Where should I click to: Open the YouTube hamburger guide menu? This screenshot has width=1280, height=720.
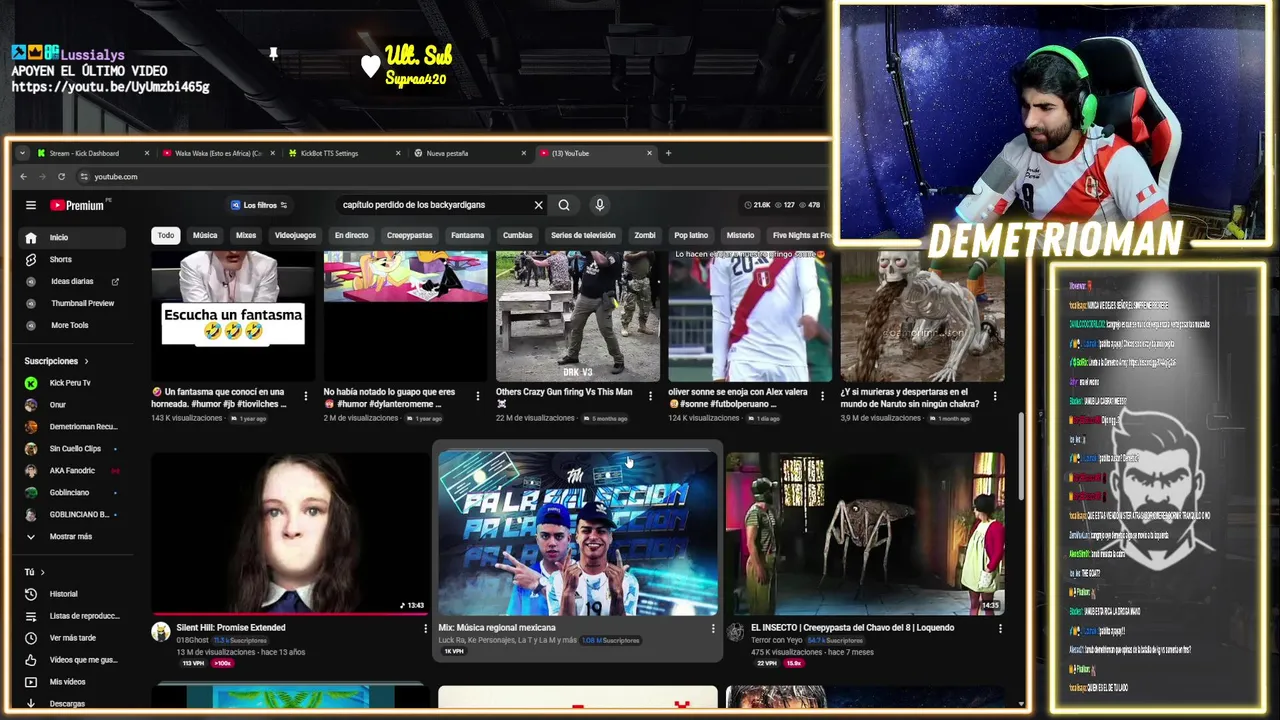31,205
